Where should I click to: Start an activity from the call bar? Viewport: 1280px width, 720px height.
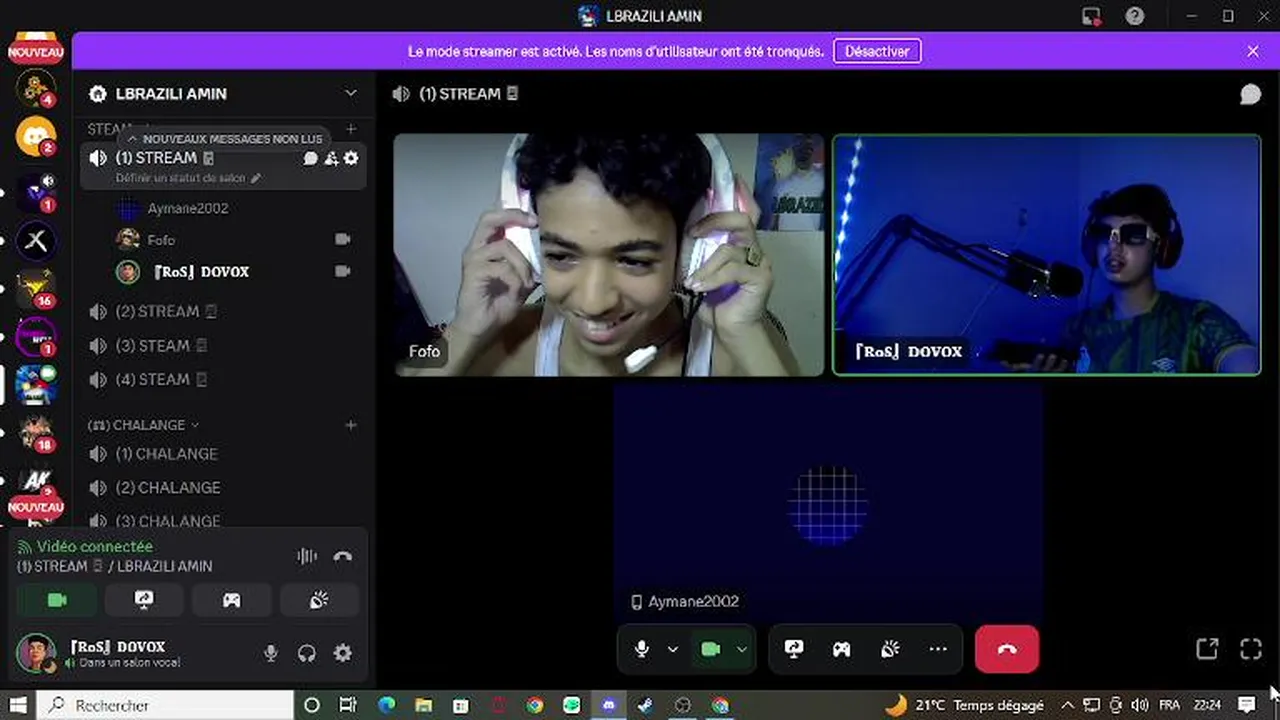(842, 649)
